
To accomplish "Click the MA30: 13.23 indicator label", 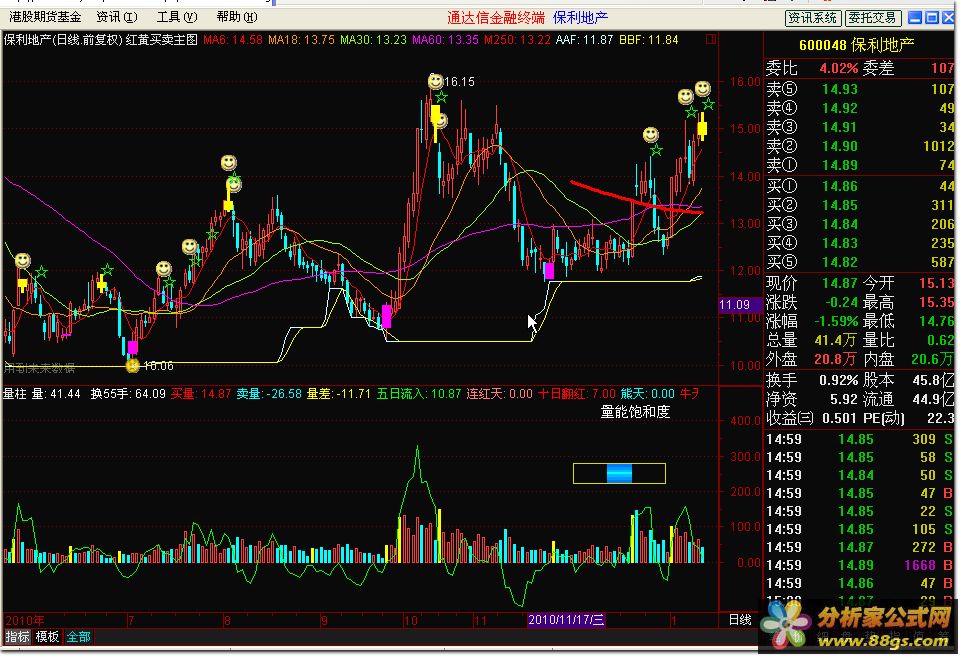I will [x=373, y=40].
